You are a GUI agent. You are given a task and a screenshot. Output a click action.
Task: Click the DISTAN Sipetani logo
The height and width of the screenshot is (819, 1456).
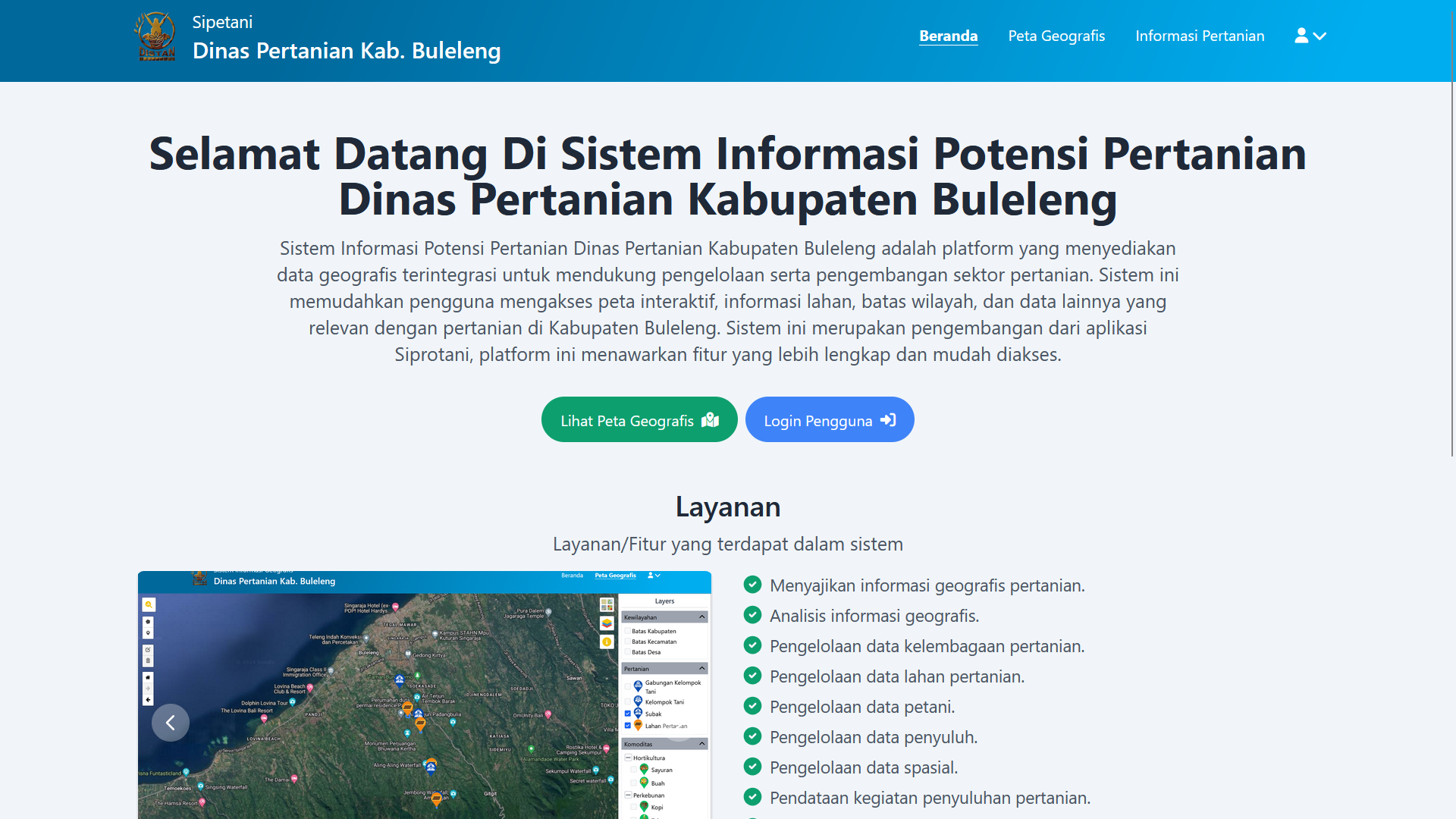[156, 35]
